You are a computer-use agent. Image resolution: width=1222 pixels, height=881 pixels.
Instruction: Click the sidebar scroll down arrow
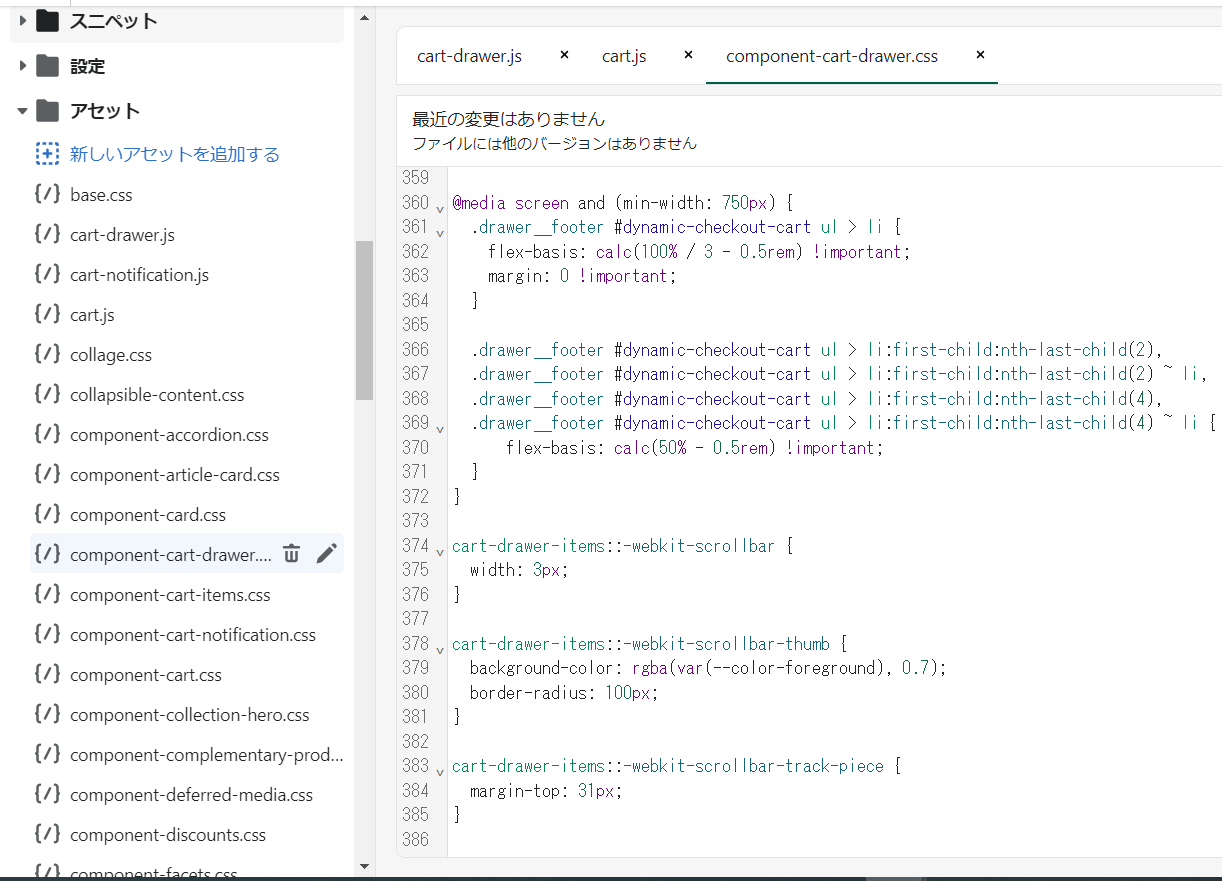pos(364,866)
